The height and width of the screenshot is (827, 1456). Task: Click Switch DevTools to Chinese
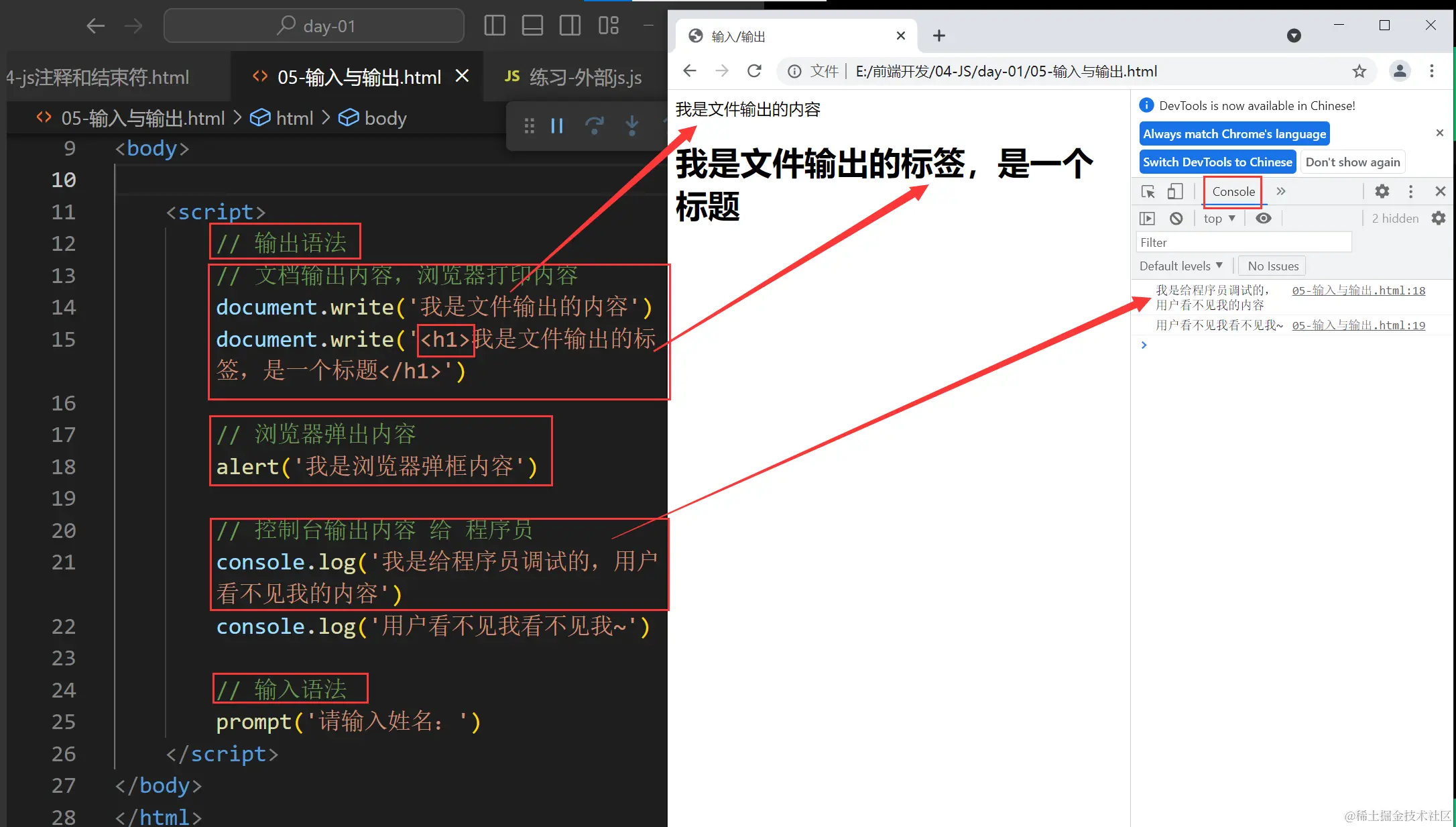[1217, 162]
